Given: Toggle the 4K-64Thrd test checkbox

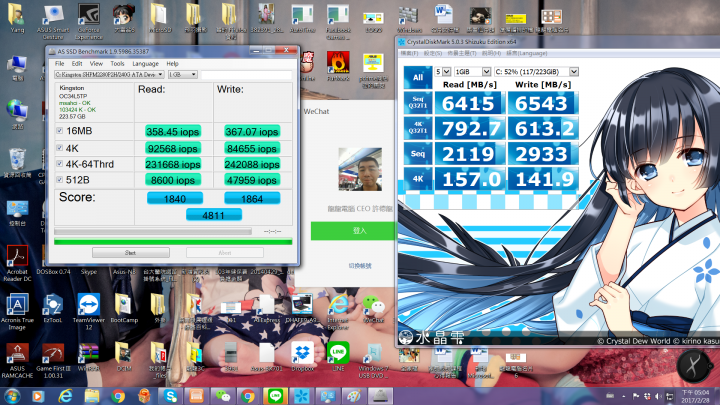Looking at the screenshot, I should [60, 164].
